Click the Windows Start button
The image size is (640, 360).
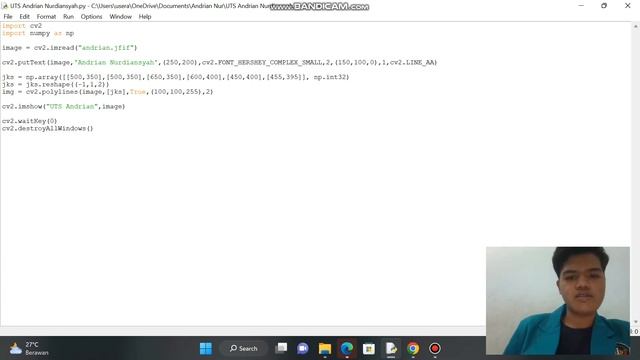click(x=206, y=348)
